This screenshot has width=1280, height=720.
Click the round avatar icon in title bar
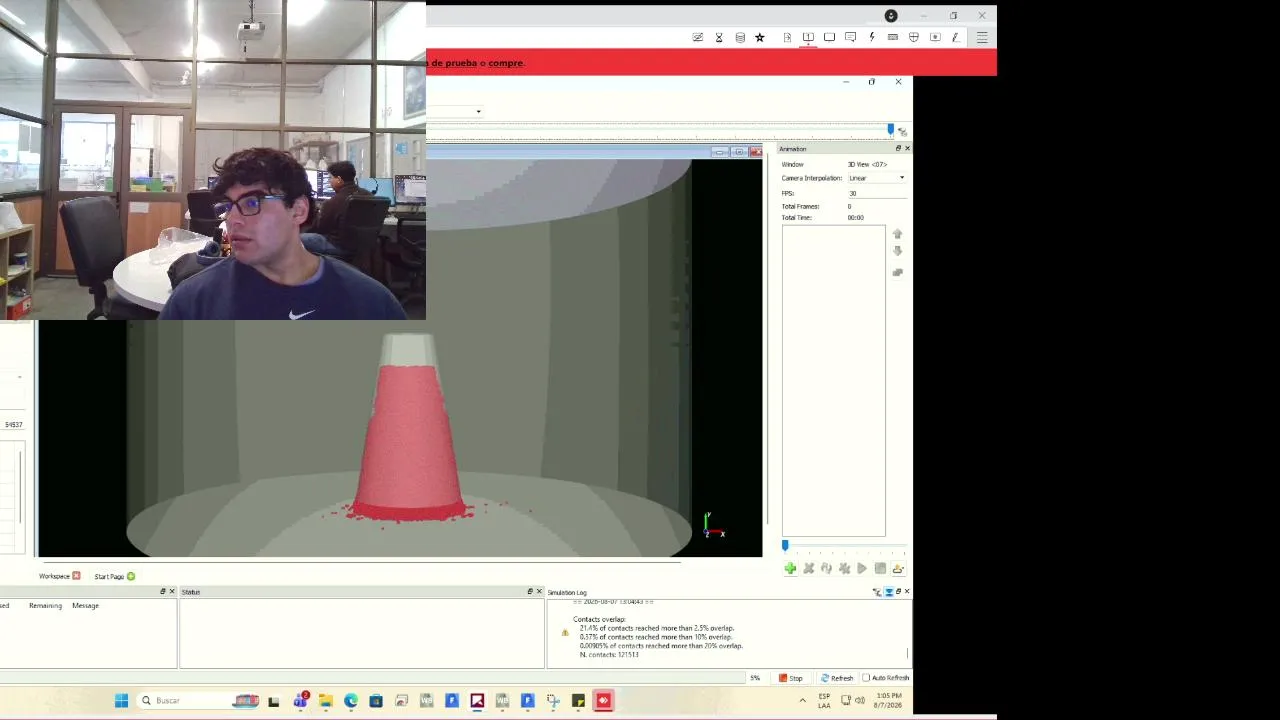891,15
